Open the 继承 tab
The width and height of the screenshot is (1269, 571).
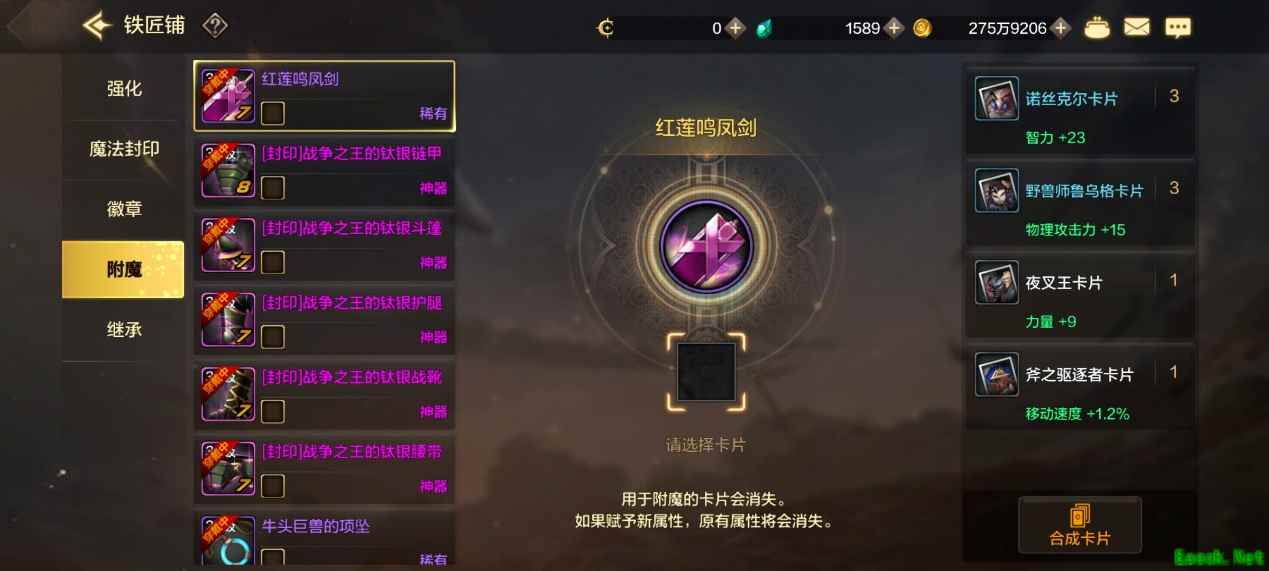[x=124, y=329]
